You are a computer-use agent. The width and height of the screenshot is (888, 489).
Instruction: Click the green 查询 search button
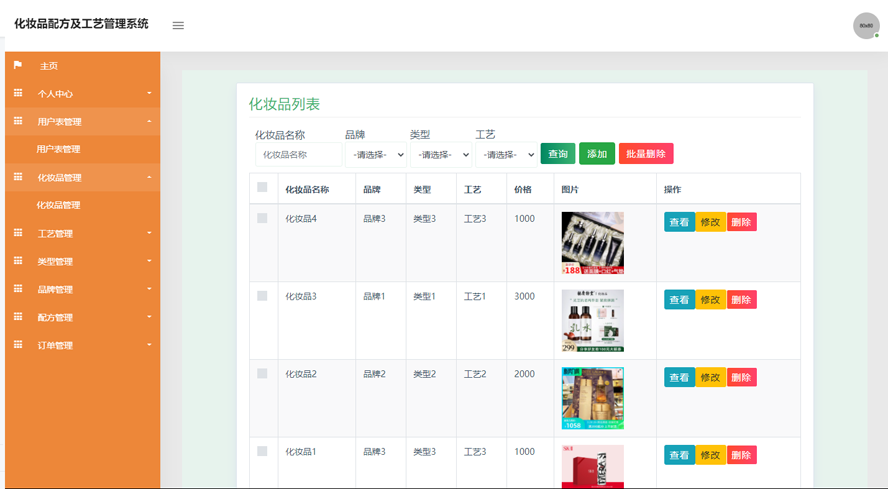pos(558,154)
